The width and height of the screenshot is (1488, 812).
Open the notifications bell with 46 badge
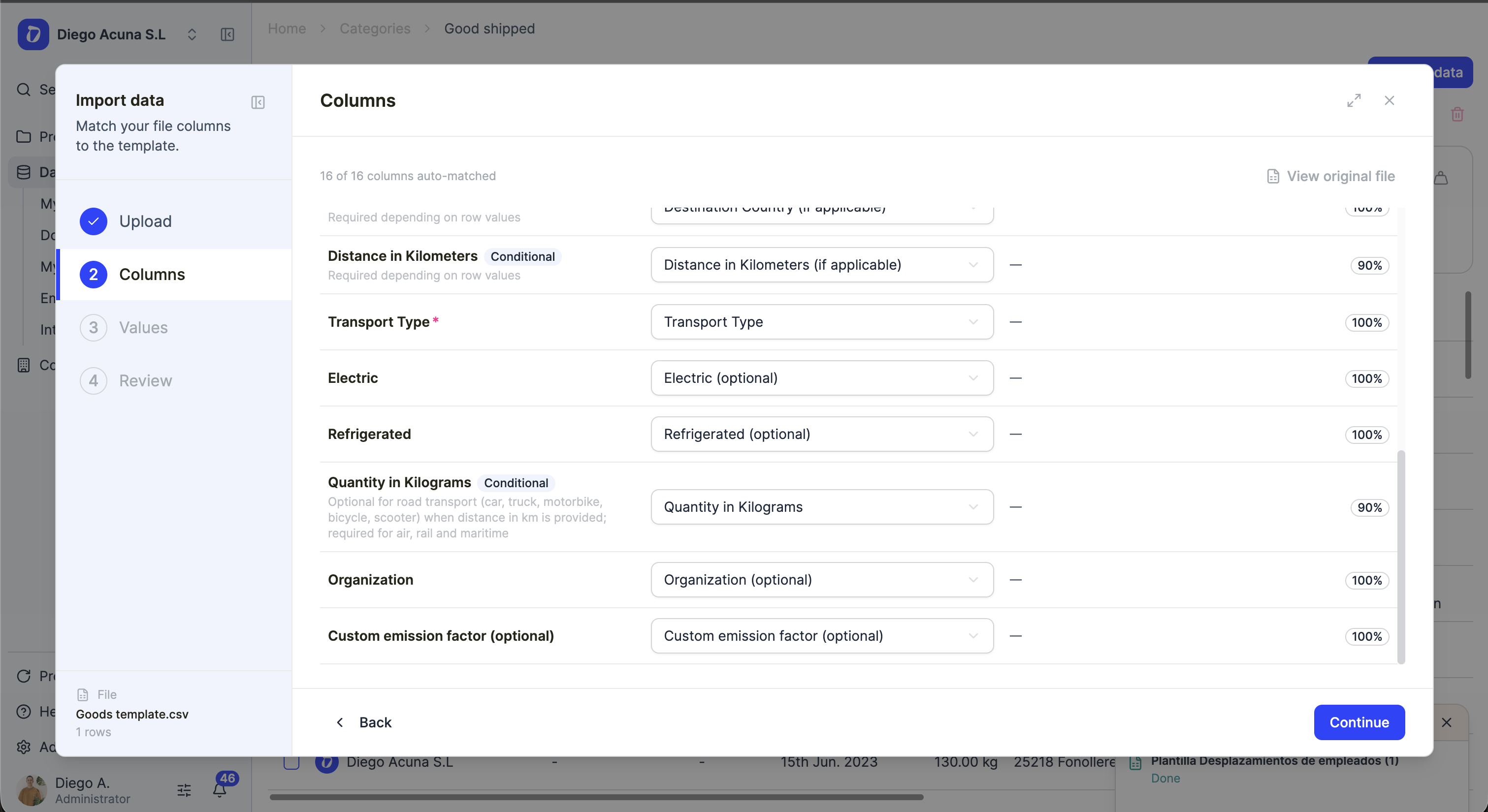(220, 789)
